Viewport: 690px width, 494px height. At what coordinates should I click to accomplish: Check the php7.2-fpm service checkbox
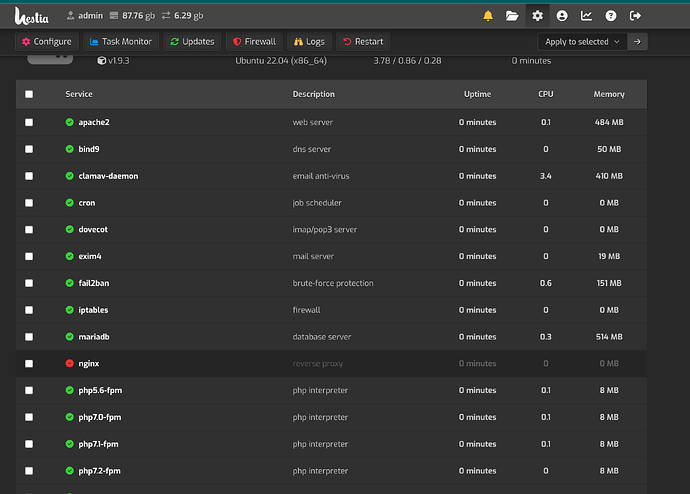pyautogui.click(x=29, y=471)
